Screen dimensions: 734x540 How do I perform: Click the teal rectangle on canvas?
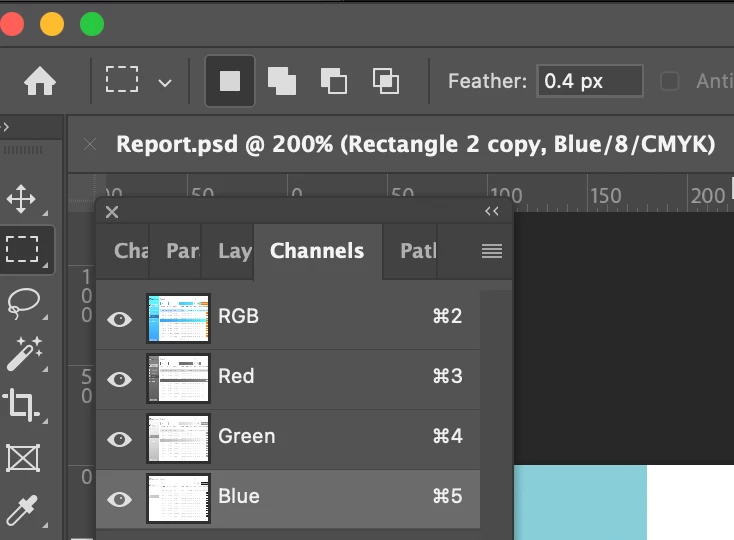(580, 502)
